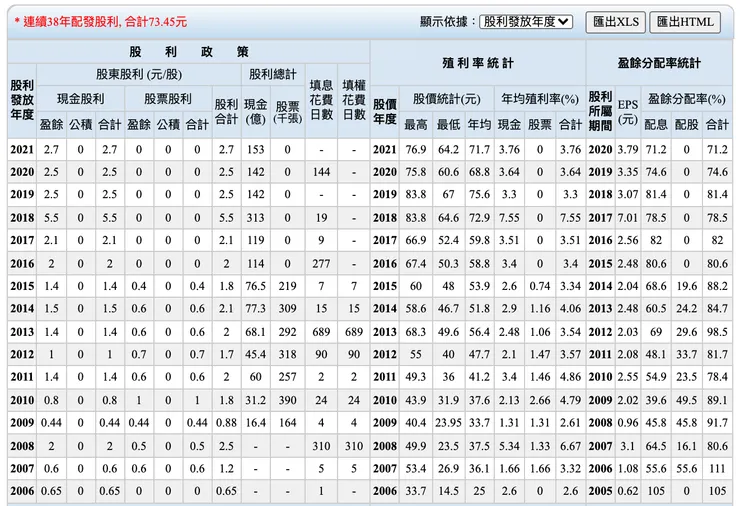Click the 匯出HTML export button
The width and height of the screenshot is (740, 506).
pyautogui.click(x=685, y=22)
